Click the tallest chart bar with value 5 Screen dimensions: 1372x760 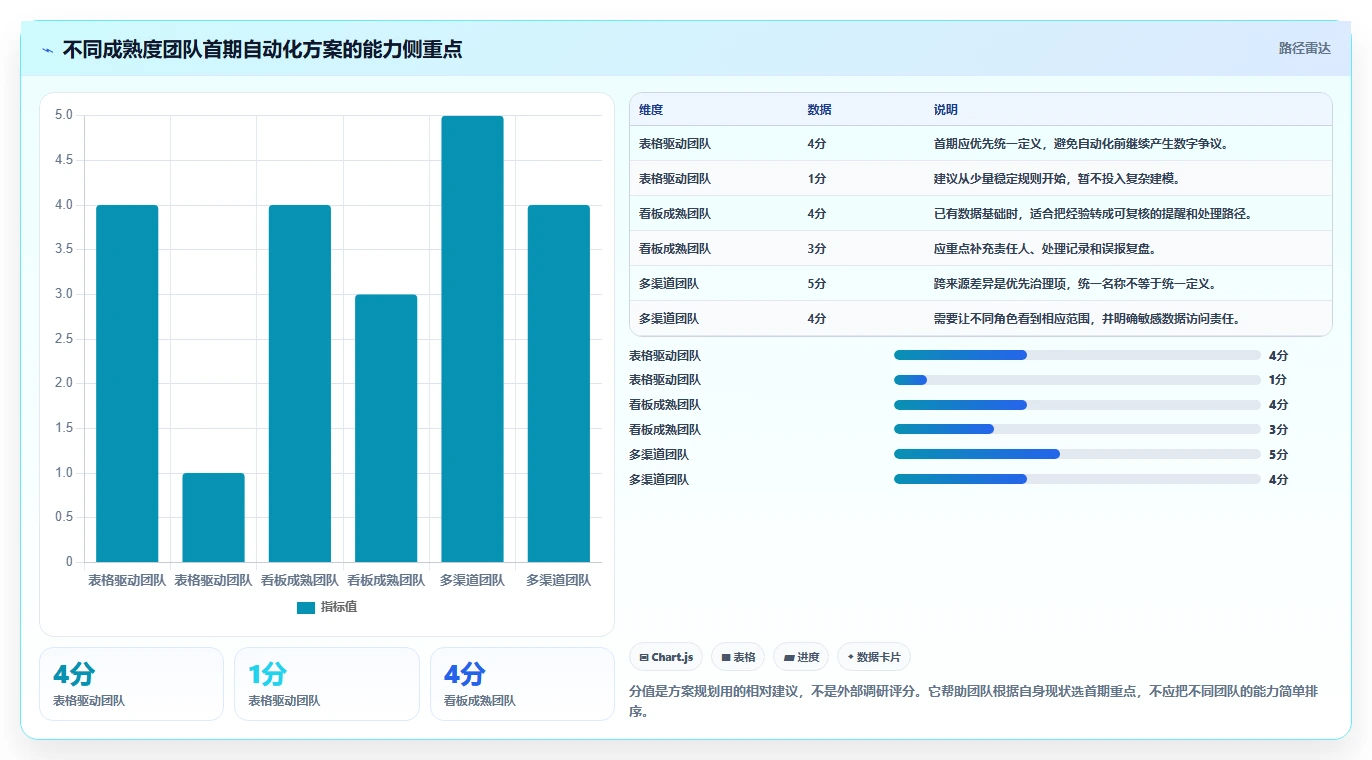(472, 339)
